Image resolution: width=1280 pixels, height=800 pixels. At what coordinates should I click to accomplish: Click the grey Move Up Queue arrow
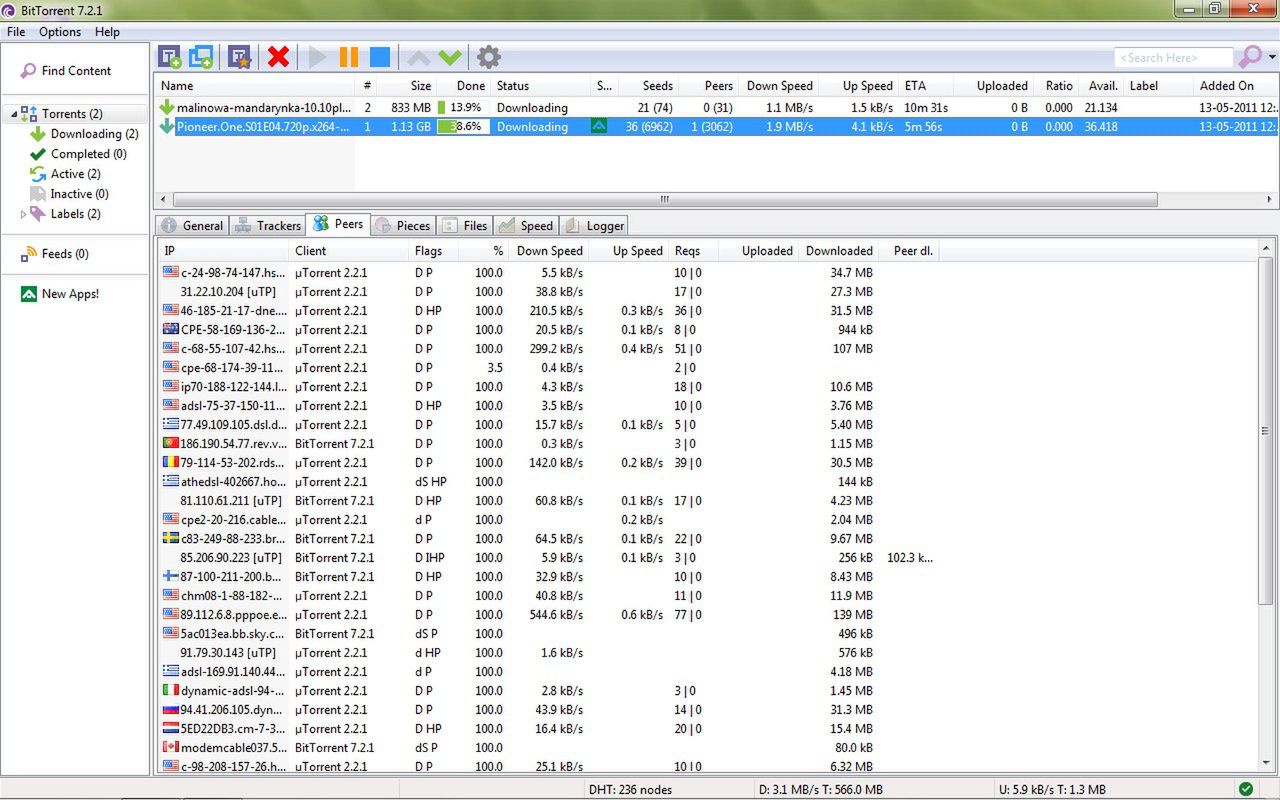419,57
